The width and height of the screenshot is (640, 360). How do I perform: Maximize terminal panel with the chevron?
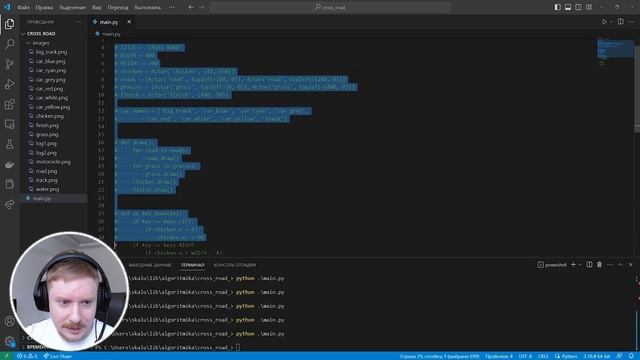click(x=620, y=265)
